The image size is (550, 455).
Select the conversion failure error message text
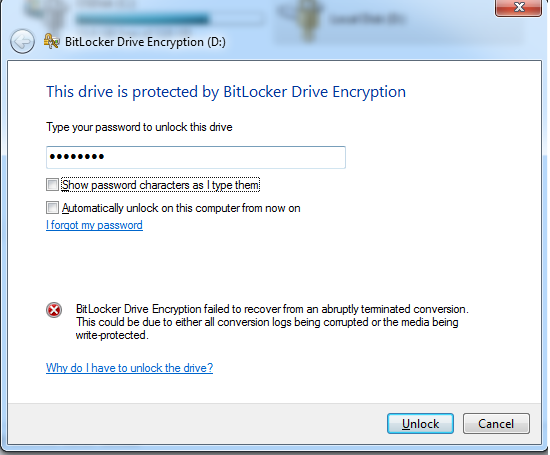[x=272, y=322]
